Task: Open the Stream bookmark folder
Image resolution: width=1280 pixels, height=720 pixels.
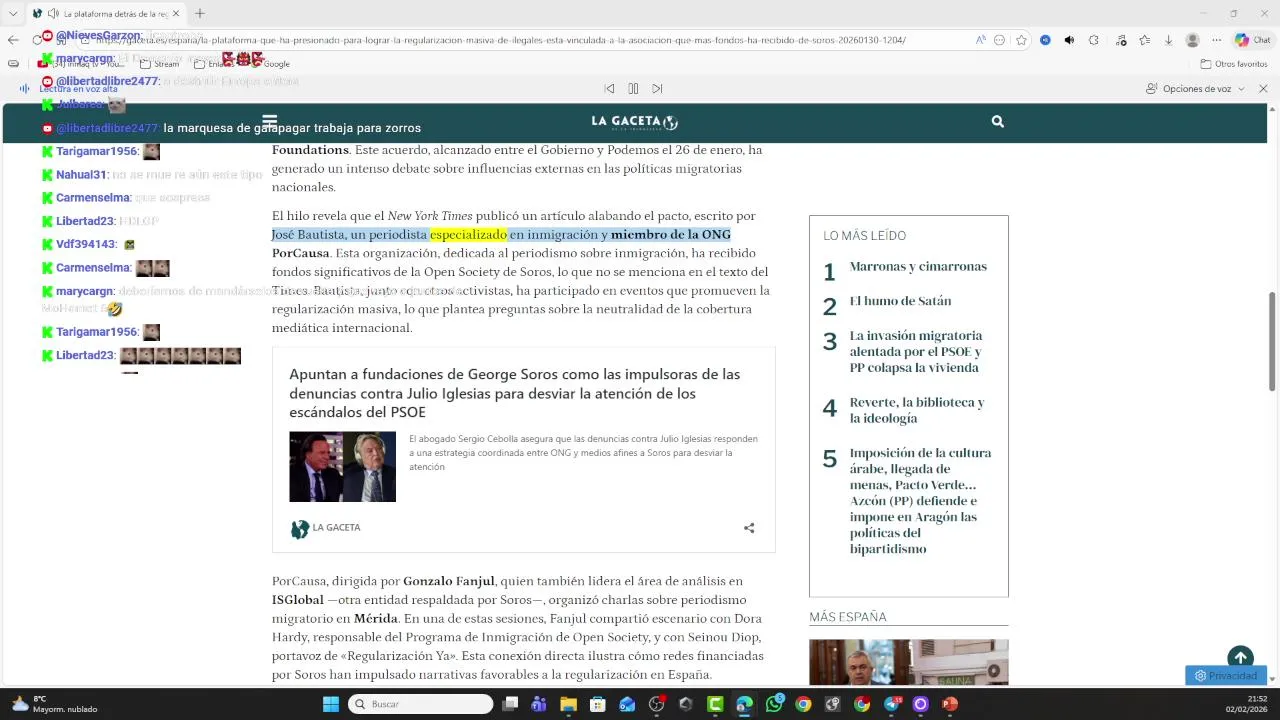Action: pos(160,64)
